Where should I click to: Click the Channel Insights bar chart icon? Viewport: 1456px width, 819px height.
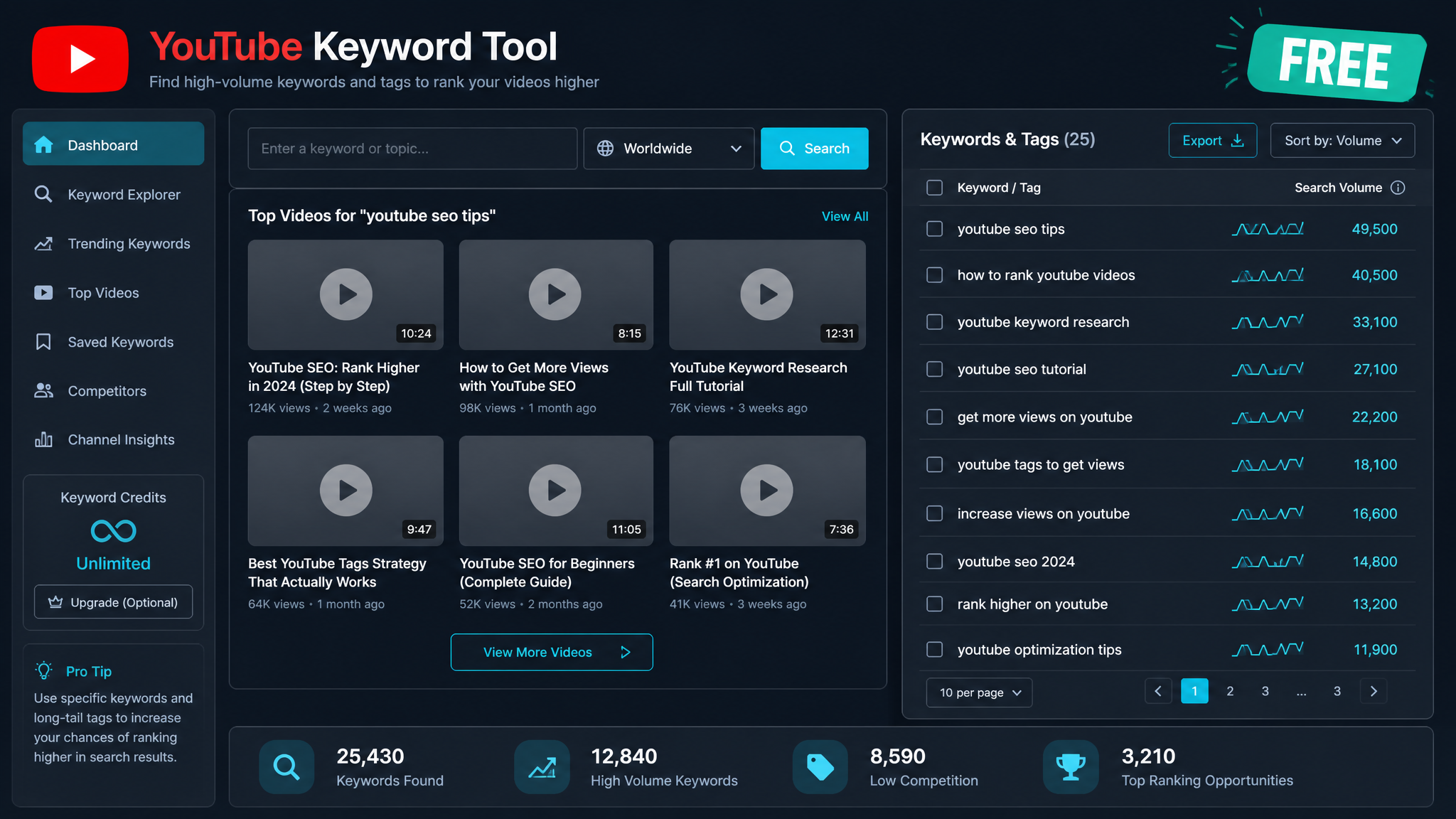point(43,439)
